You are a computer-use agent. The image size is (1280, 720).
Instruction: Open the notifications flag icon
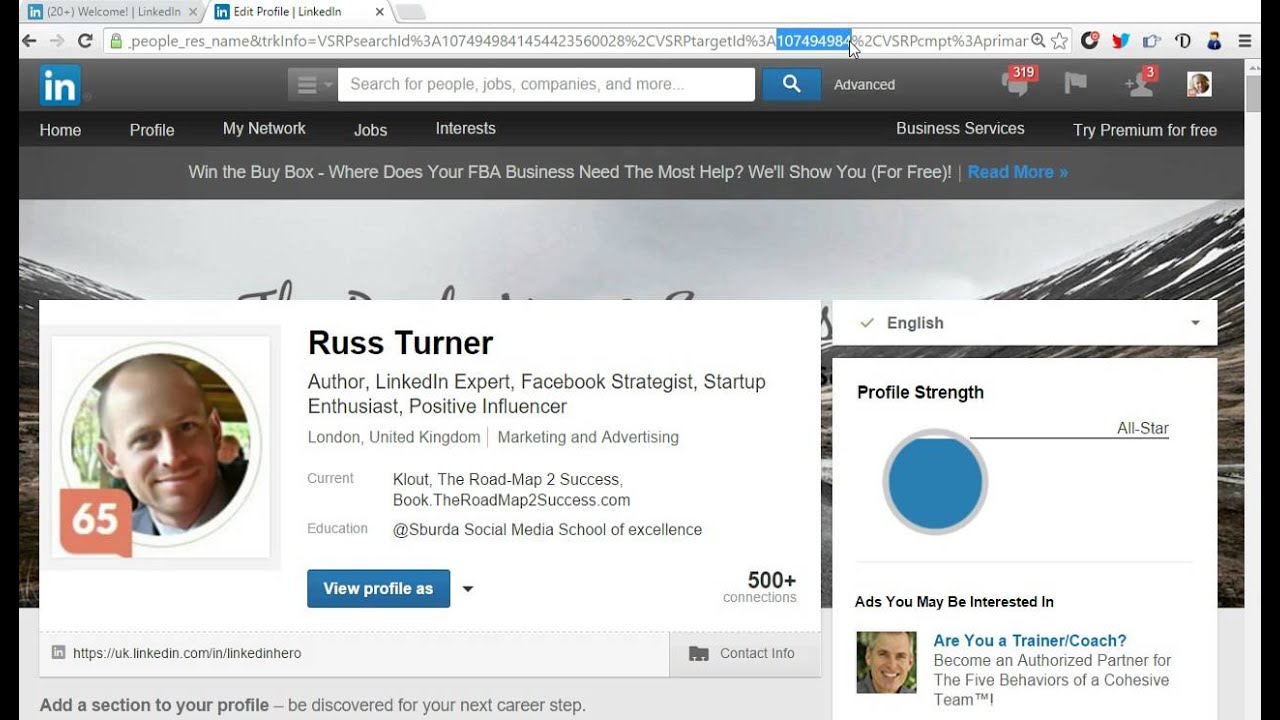point(1076,84)
